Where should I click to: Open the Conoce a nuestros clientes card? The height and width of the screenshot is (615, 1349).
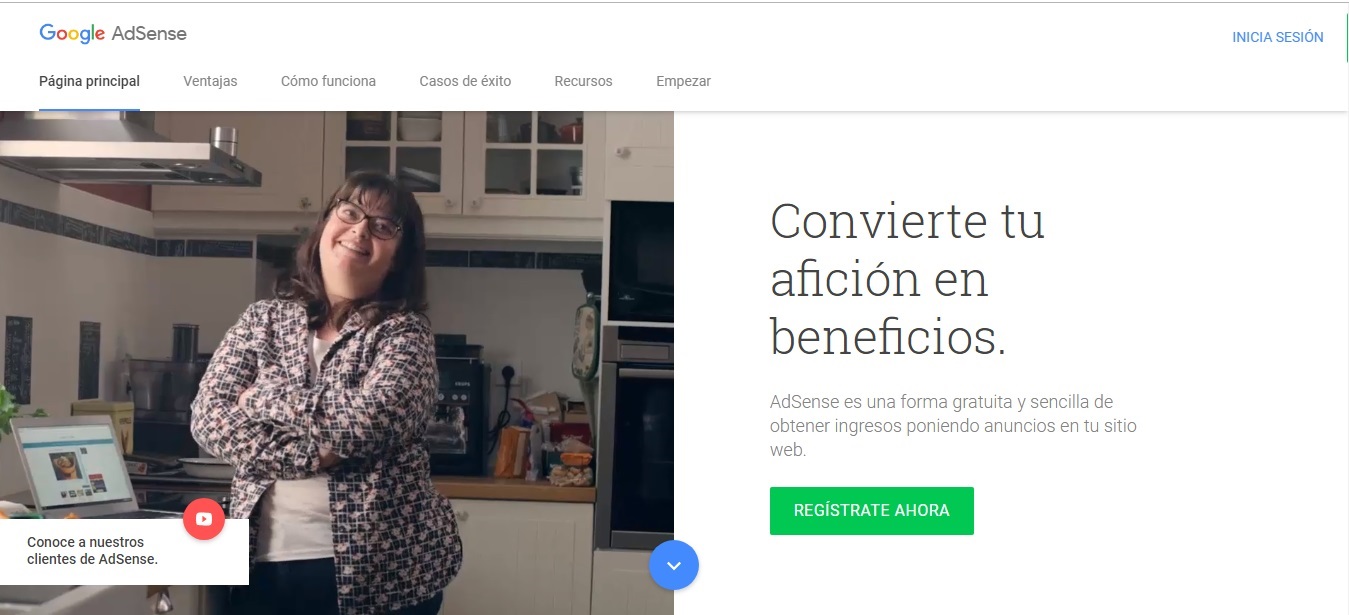pos(124,551)
